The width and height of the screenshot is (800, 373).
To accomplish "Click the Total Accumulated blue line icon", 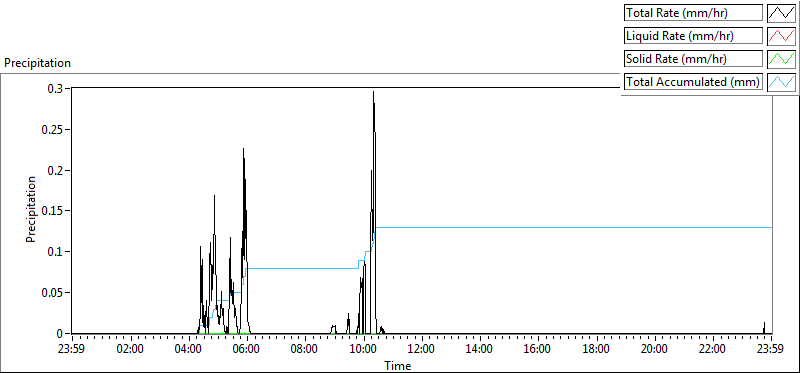I will (x=781, y=81).
